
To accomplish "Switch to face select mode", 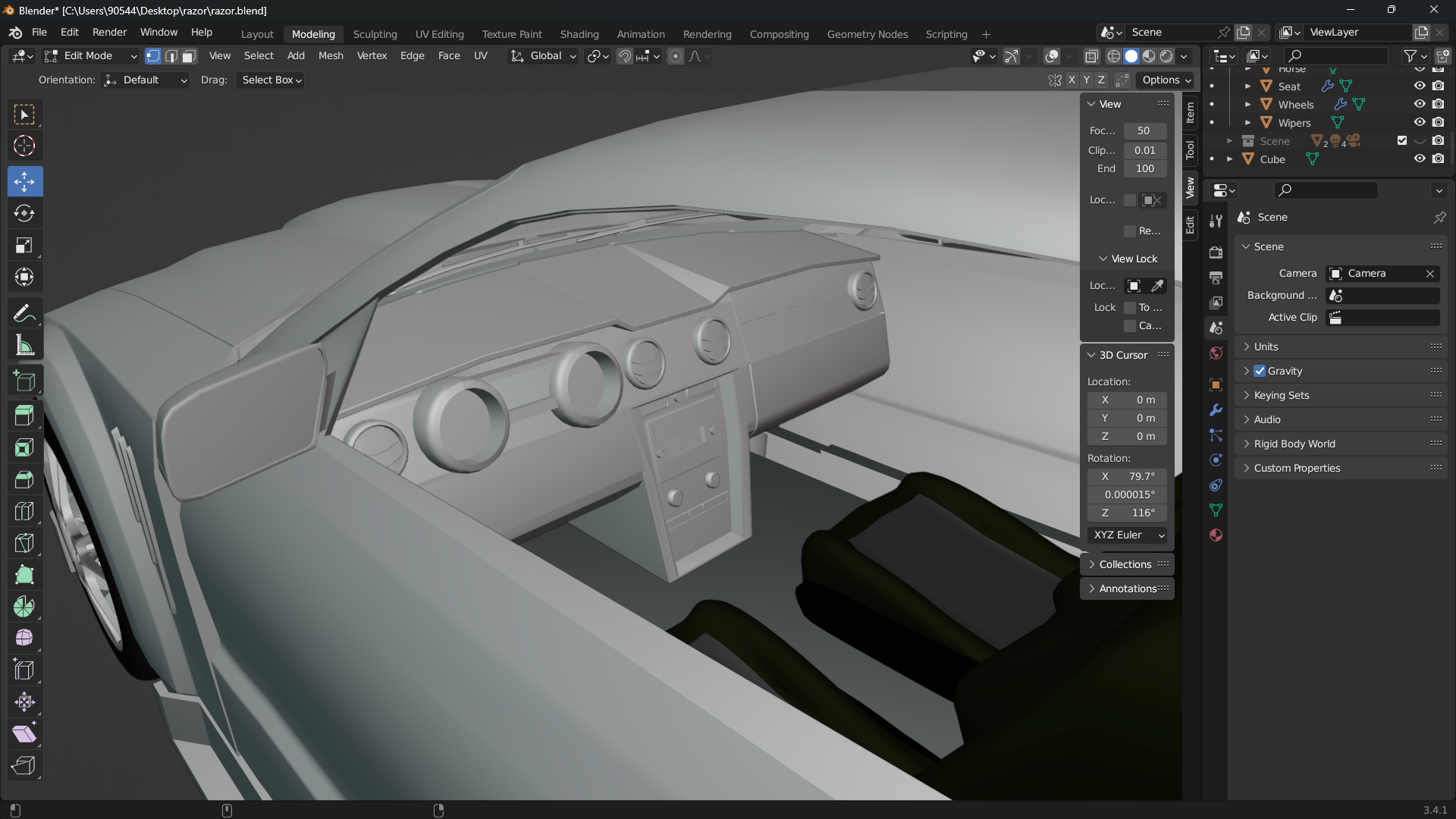I will (190, 56).
